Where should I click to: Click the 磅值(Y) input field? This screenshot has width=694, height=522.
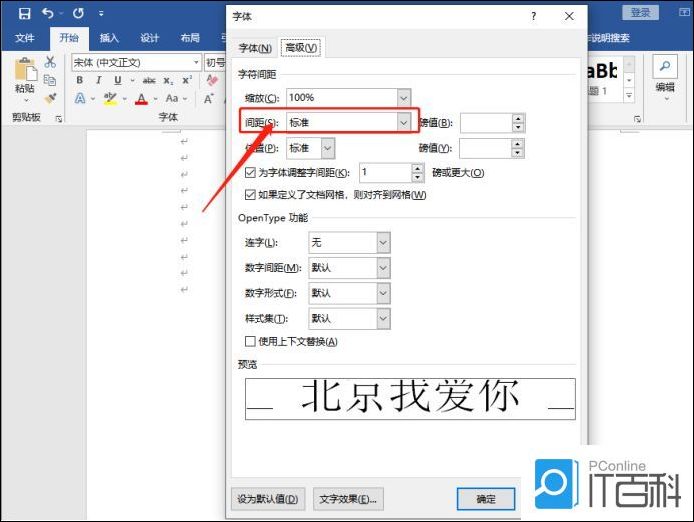click(486, 148)
